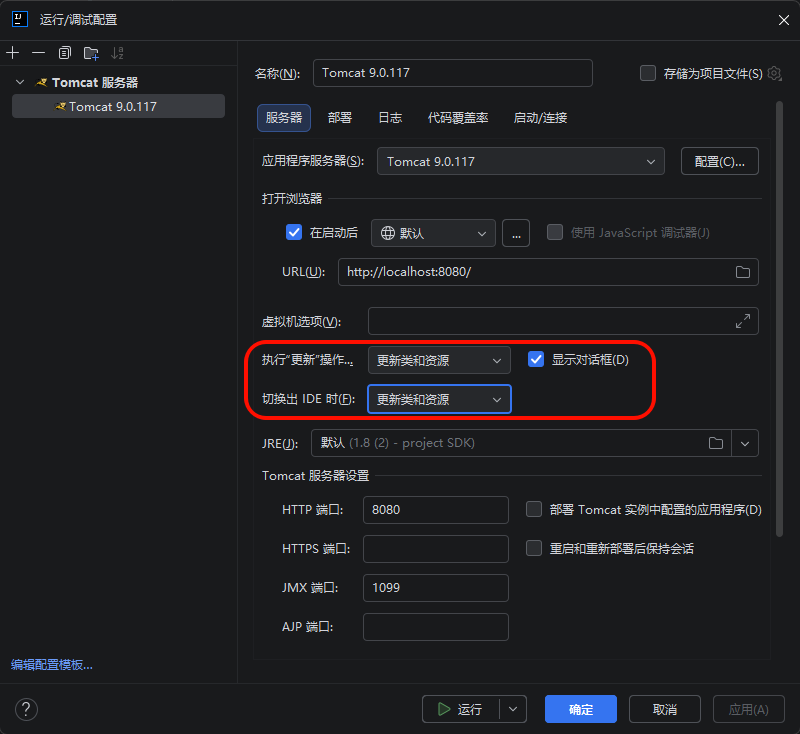Viewport: 800px width, 734px height.
Task: Expand the VM options field editor
Action: [742, 321]
